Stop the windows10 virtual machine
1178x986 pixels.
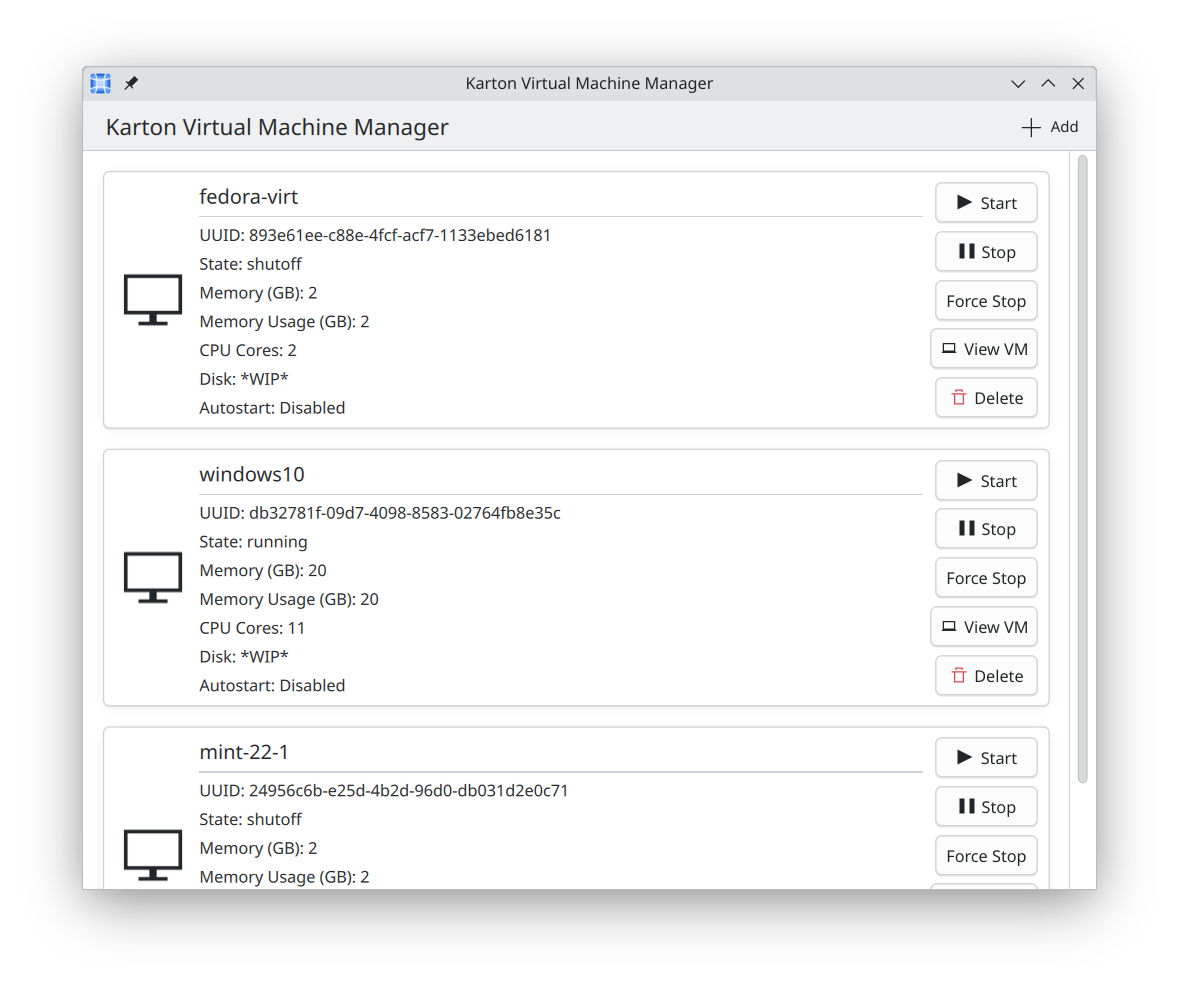click(x=986, y=529)
